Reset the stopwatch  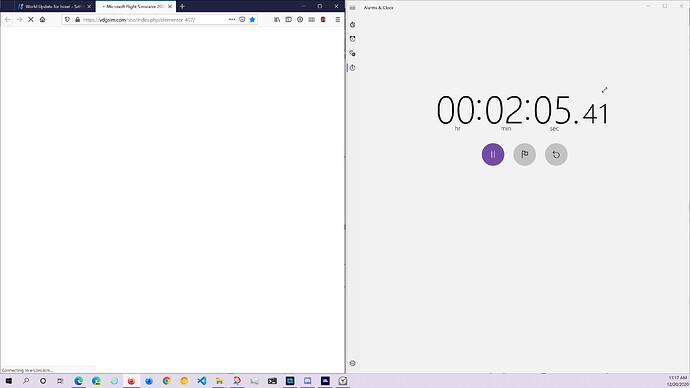pos(556,154)
